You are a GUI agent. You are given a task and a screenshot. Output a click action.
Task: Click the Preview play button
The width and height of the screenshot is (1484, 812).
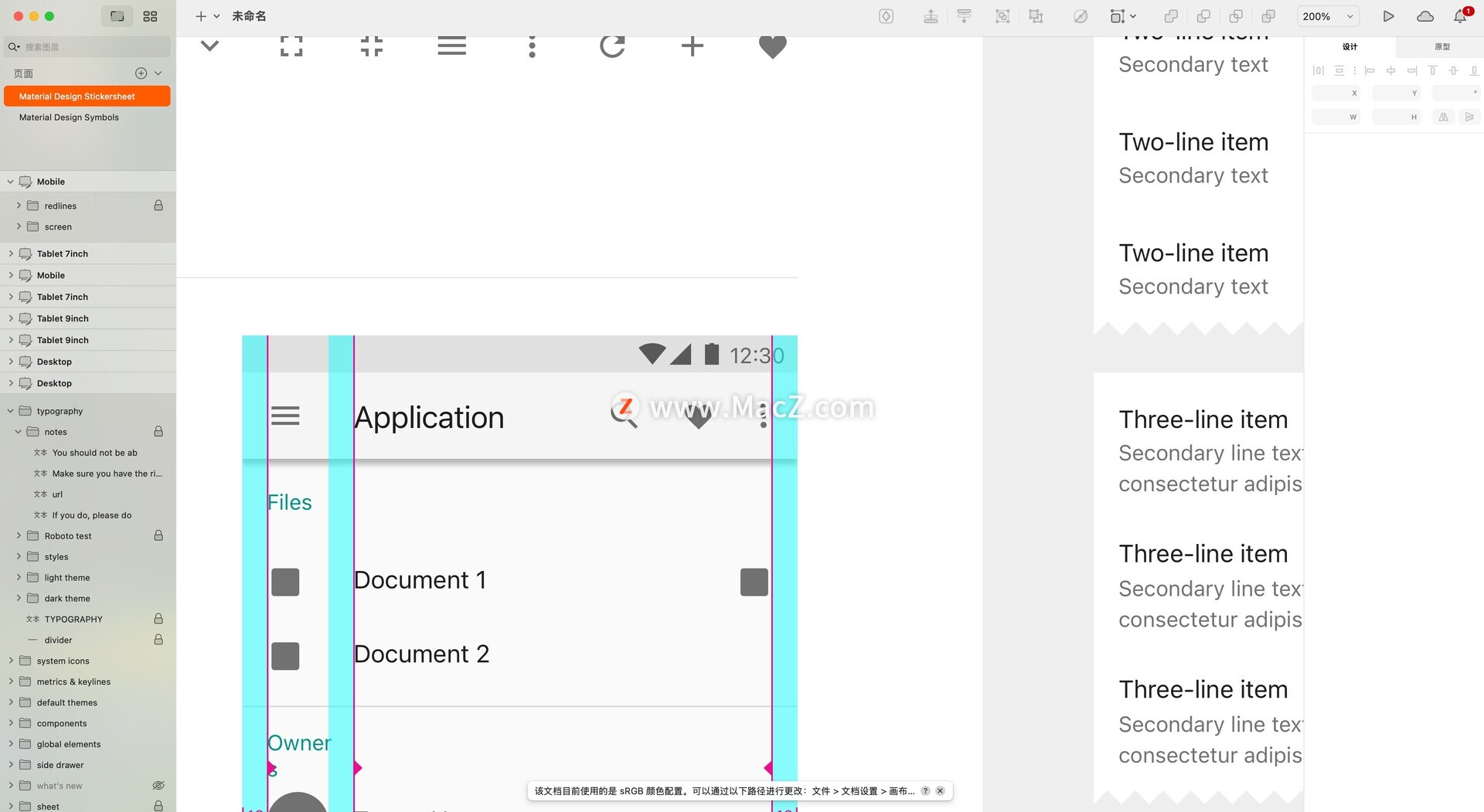pos(1388,16)
